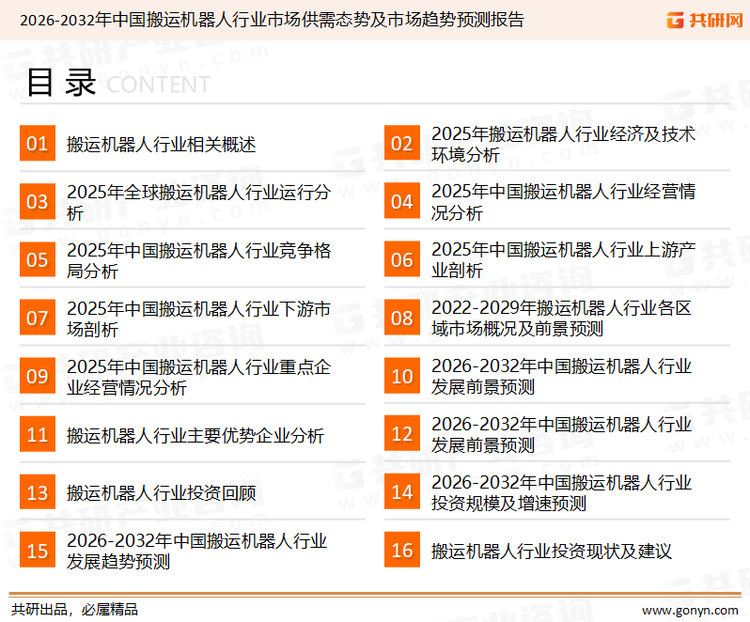This screenshot has height=622, width=750.
Task: Click the orange 13 chapter number box
Action: [37, 492]
